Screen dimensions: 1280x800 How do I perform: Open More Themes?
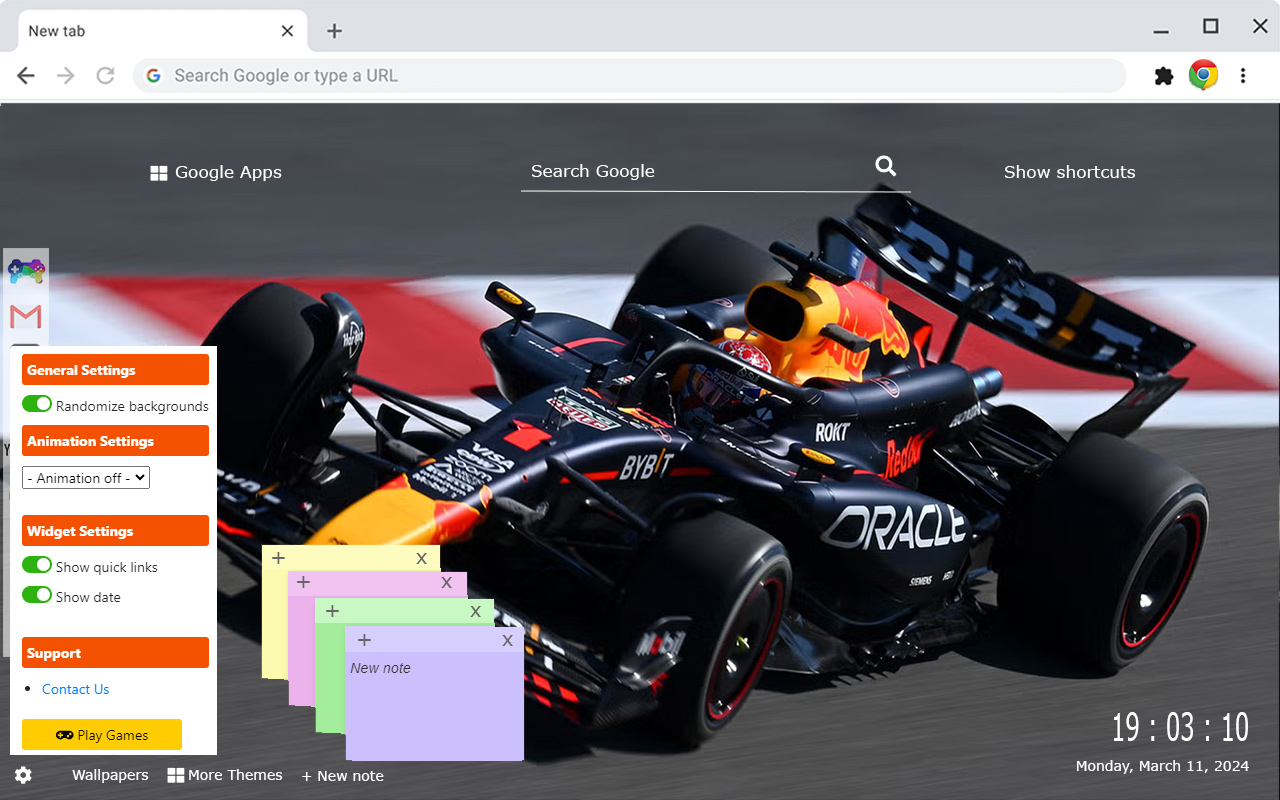point(225,775)
